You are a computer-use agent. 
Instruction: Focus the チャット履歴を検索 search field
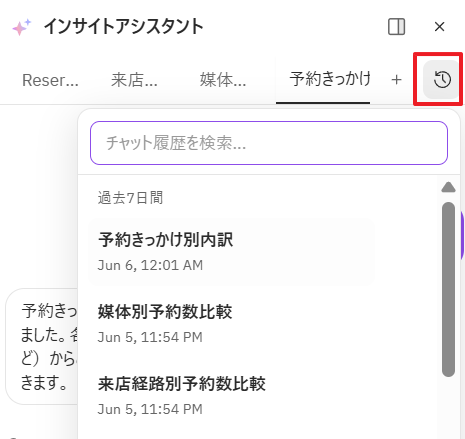point(269,143)
